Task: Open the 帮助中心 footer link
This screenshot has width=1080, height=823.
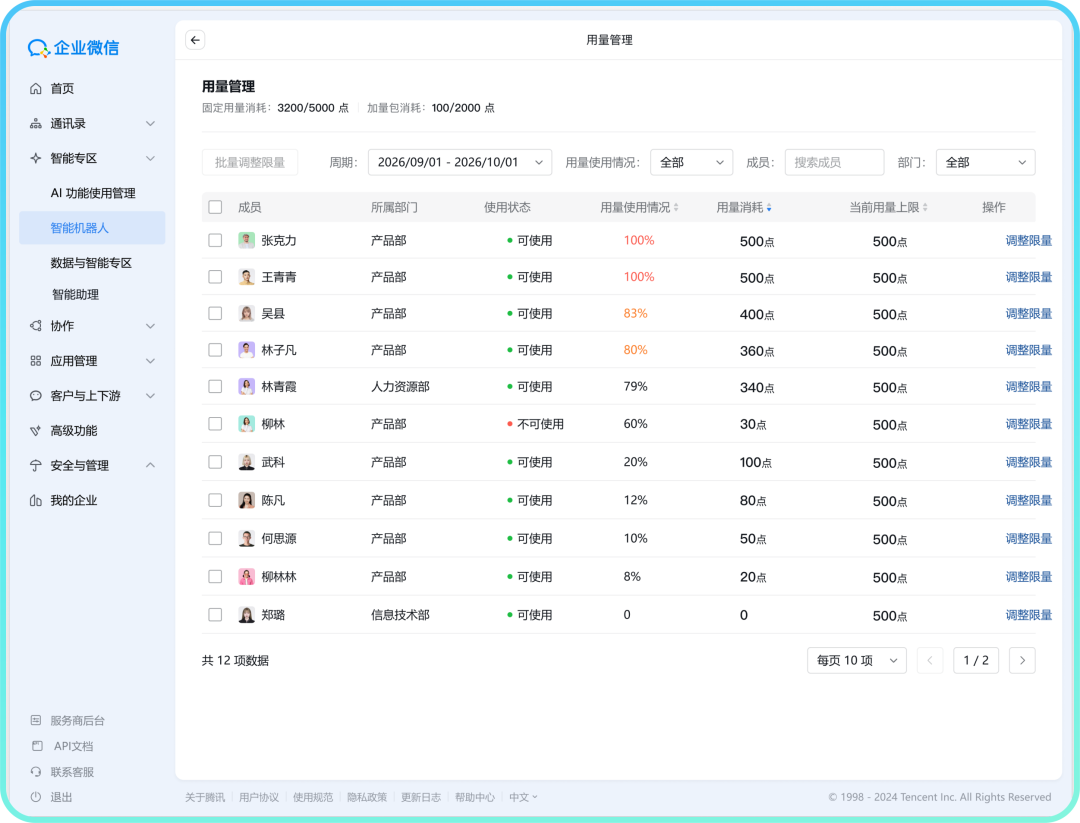Action: 475,798
